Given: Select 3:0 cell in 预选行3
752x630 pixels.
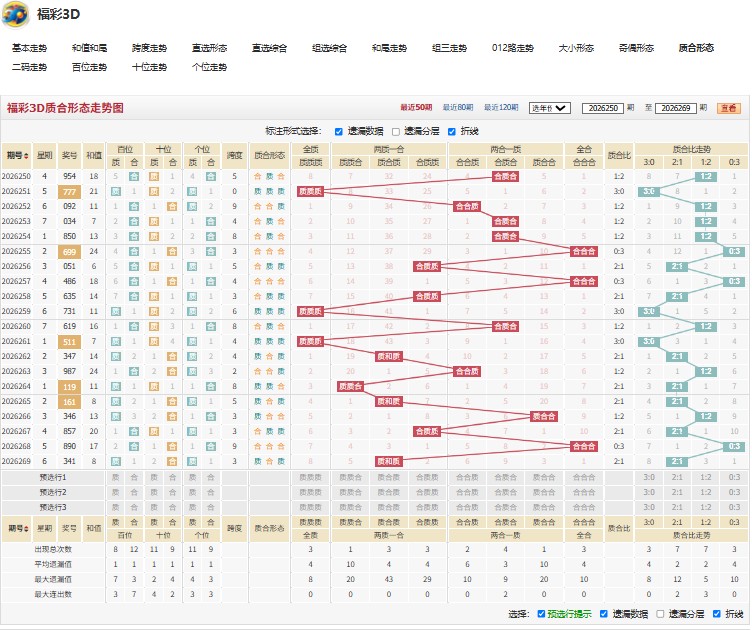Looking at the screenshot, I should (649, 507).
